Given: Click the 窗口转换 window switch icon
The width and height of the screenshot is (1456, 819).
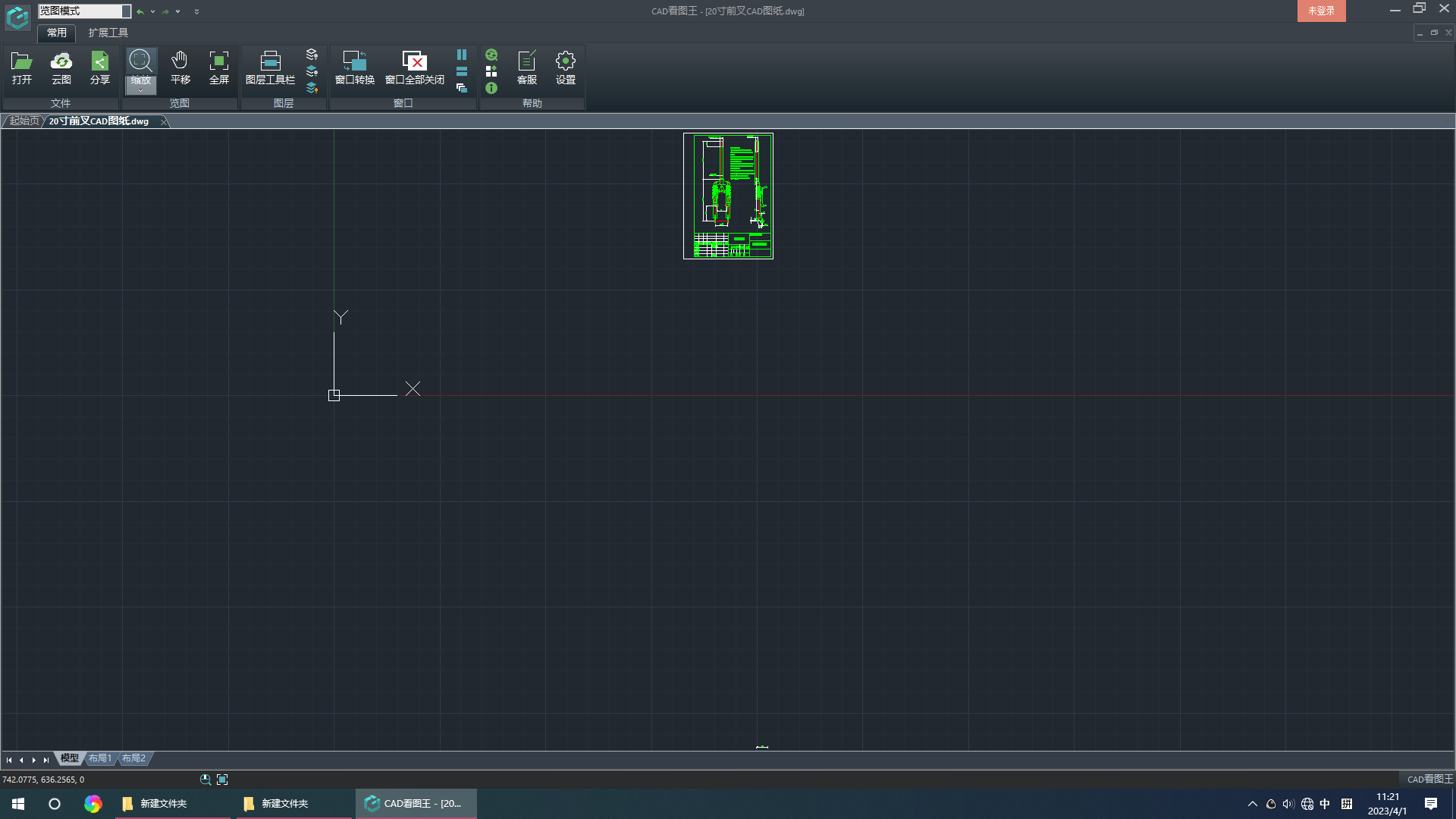Looking at the screenshot, I should point(354,67).
